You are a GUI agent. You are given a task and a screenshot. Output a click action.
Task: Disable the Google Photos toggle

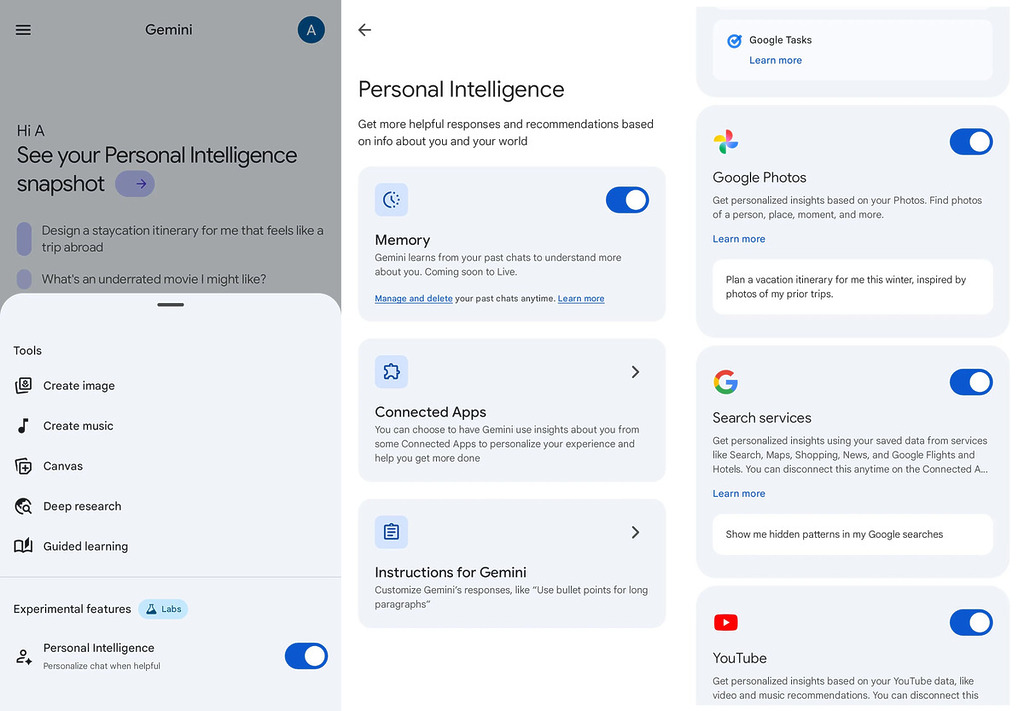tap(970, 142)
